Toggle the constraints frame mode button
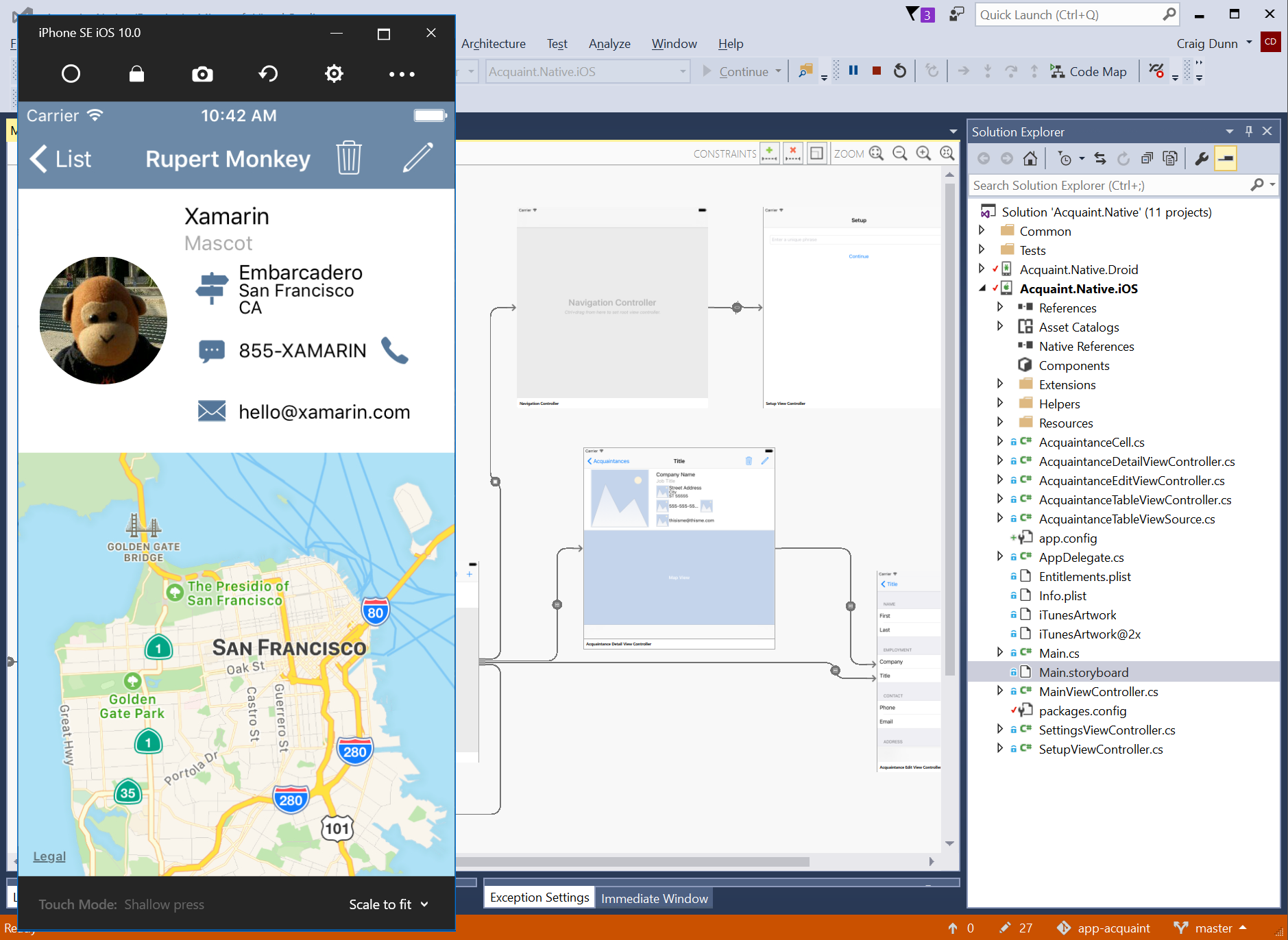1288x940 pixels. click(816, 153)
